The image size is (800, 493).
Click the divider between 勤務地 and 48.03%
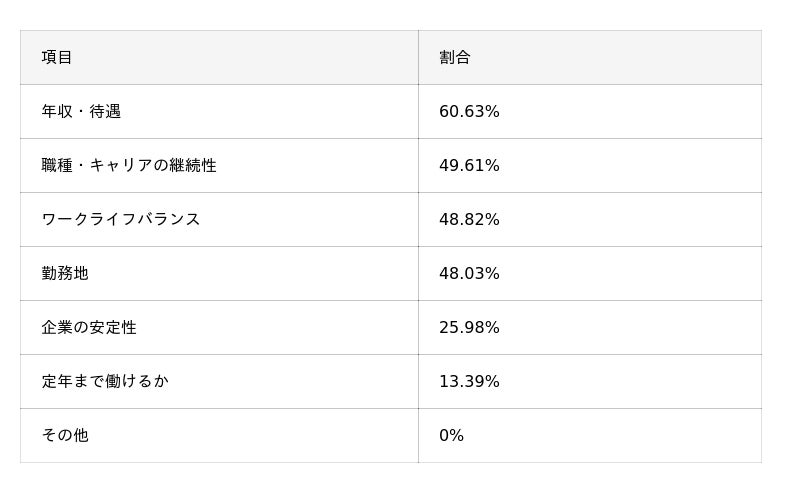coord(418,274)
